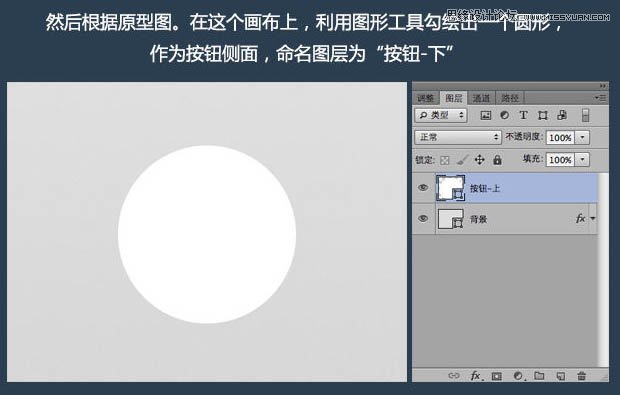Filter layers by text type
Screen dimensions: 620x395
(523, 115)
